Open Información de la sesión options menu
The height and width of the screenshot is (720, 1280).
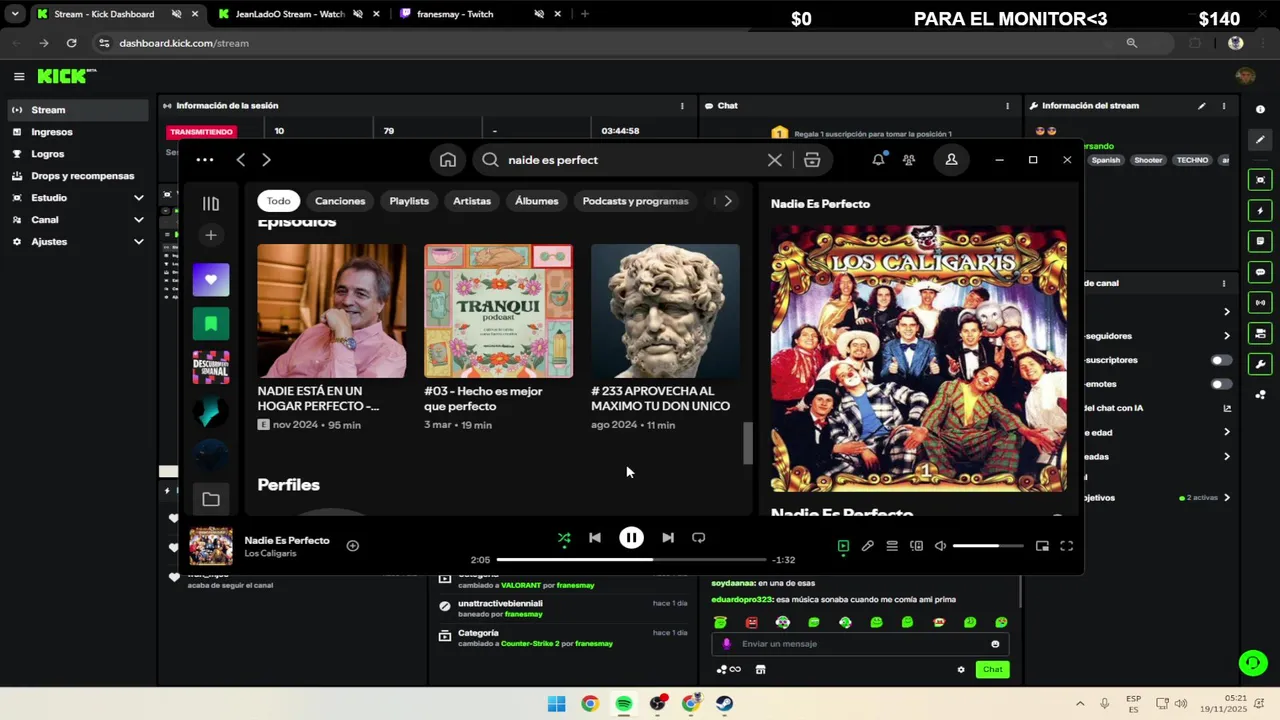(x=682, y=106)
